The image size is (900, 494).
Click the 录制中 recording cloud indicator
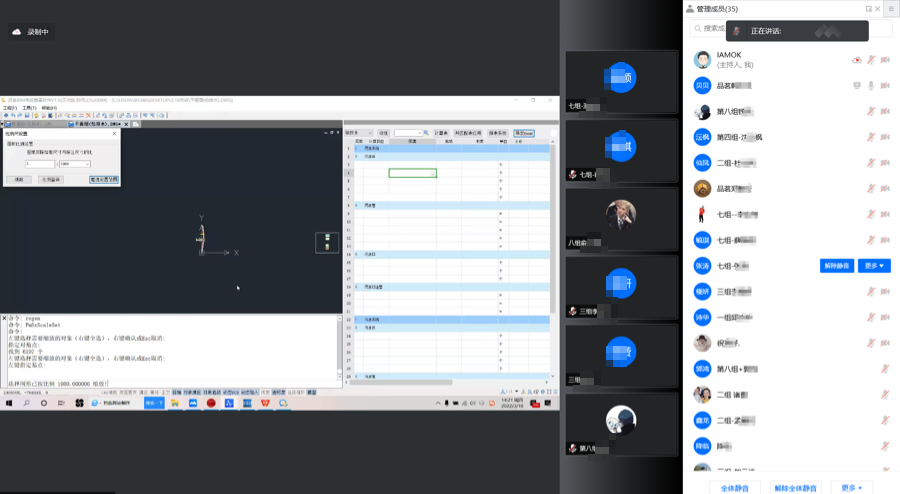[x=31, y=32]
